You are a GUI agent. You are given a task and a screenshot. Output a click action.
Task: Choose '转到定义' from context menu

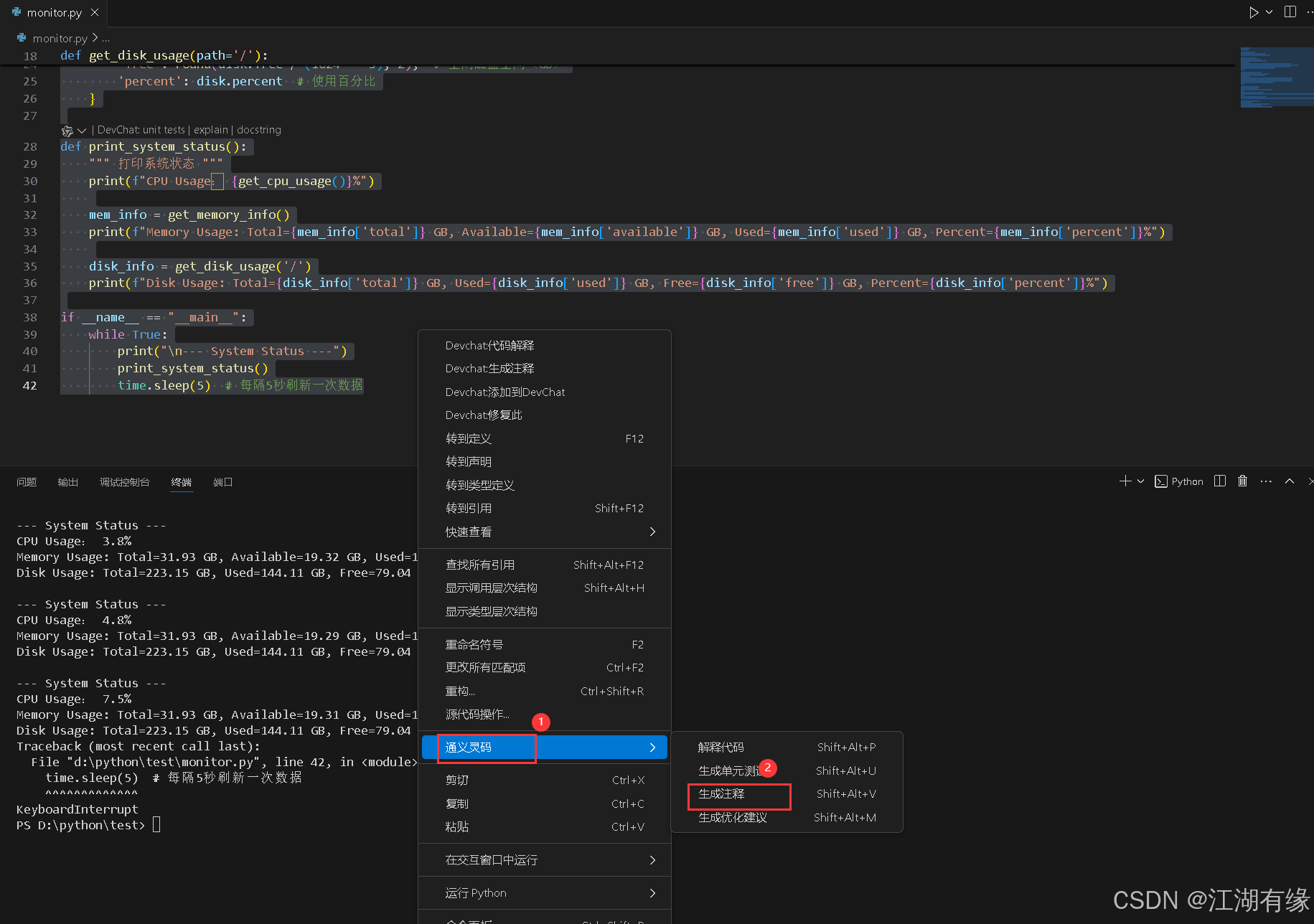click(x=545, y=439)
